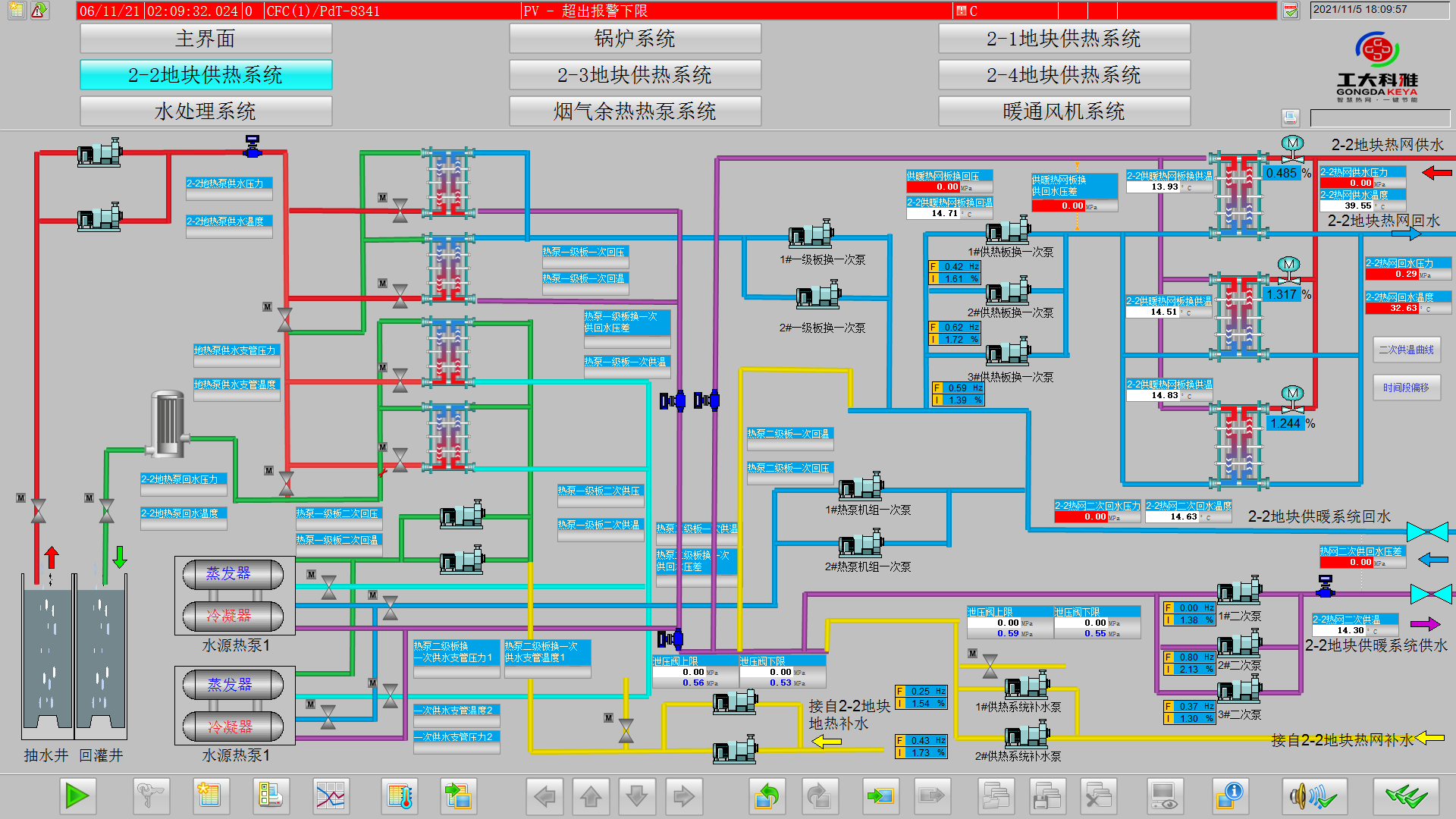Open 2-3地块供热系统 page
This screenshot has height=819, width=1456.
click(x=635, y=75)
